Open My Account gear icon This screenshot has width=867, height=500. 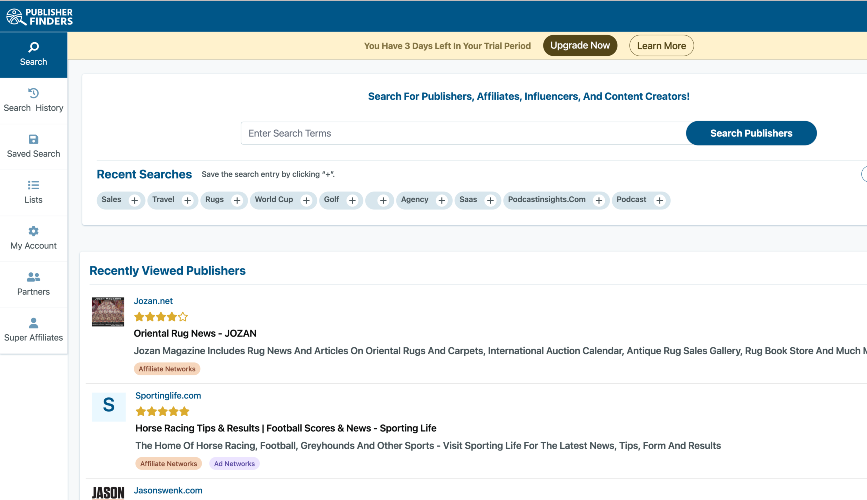(x=33, y=232)
